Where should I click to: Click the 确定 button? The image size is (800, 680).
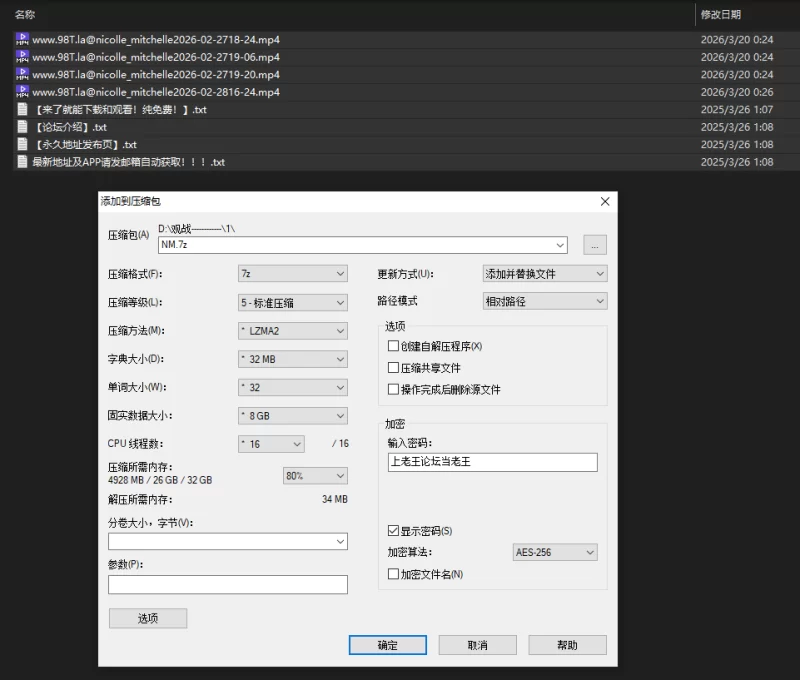(x=388, y=645)
